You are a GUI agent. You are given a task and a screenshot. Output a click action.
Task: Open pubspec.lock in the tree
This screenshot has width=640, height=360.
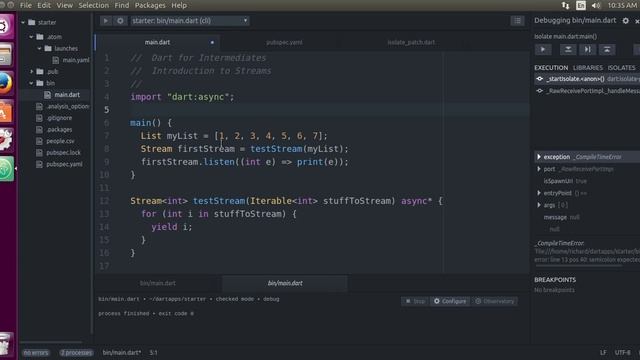click(x=63, y=153)
